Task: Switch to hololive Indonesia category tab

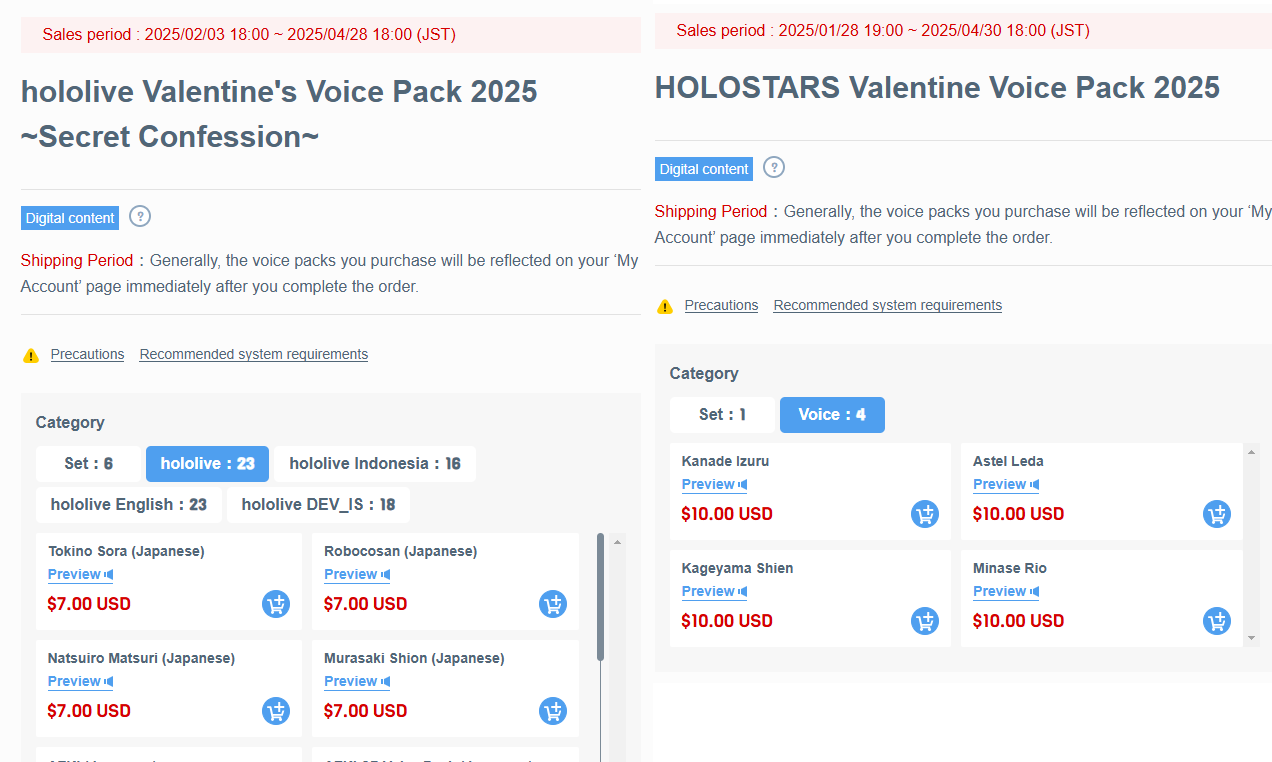Action: click(x=375, y=464)
